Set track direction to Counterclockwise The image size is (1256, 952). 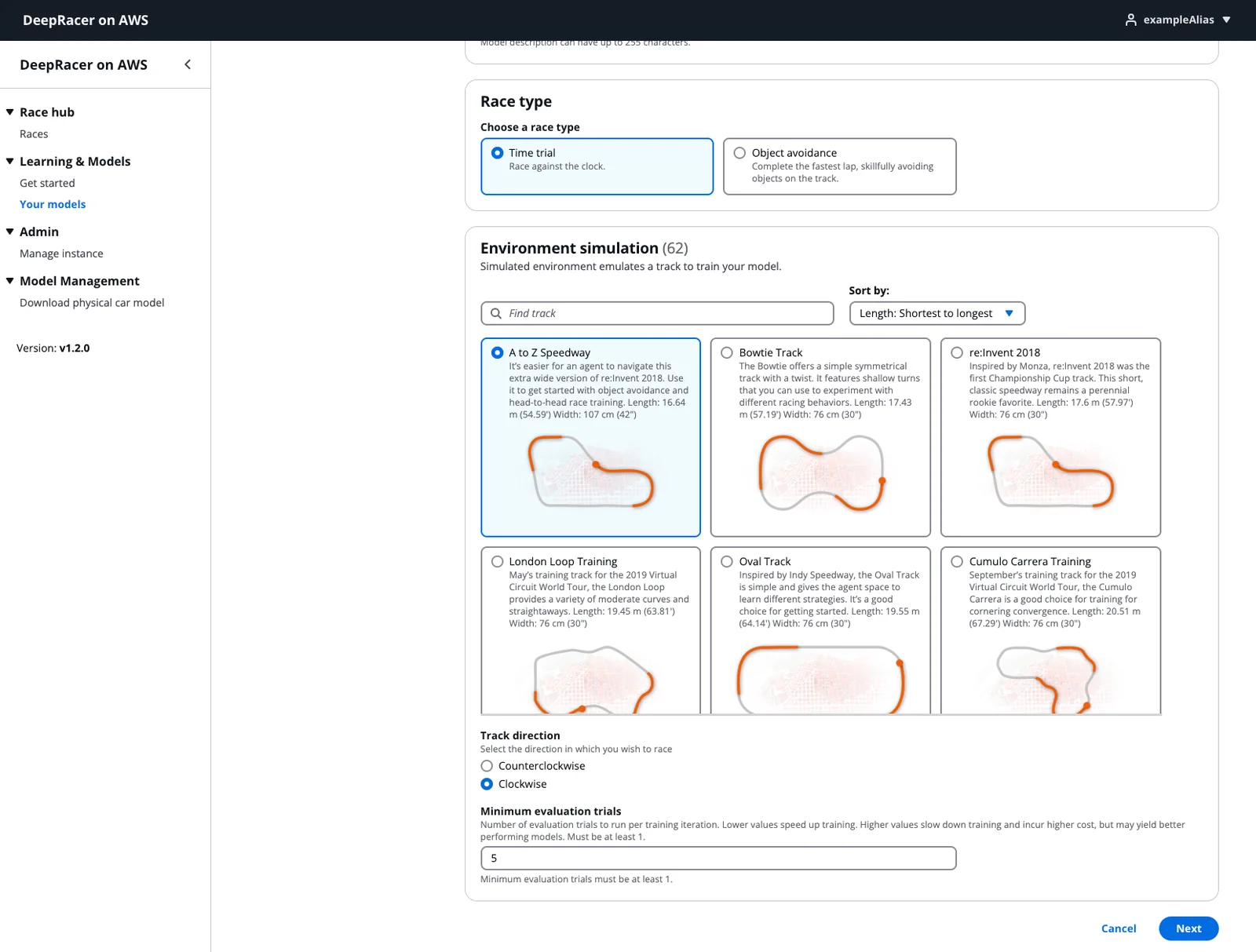click(x=487, y=766)
